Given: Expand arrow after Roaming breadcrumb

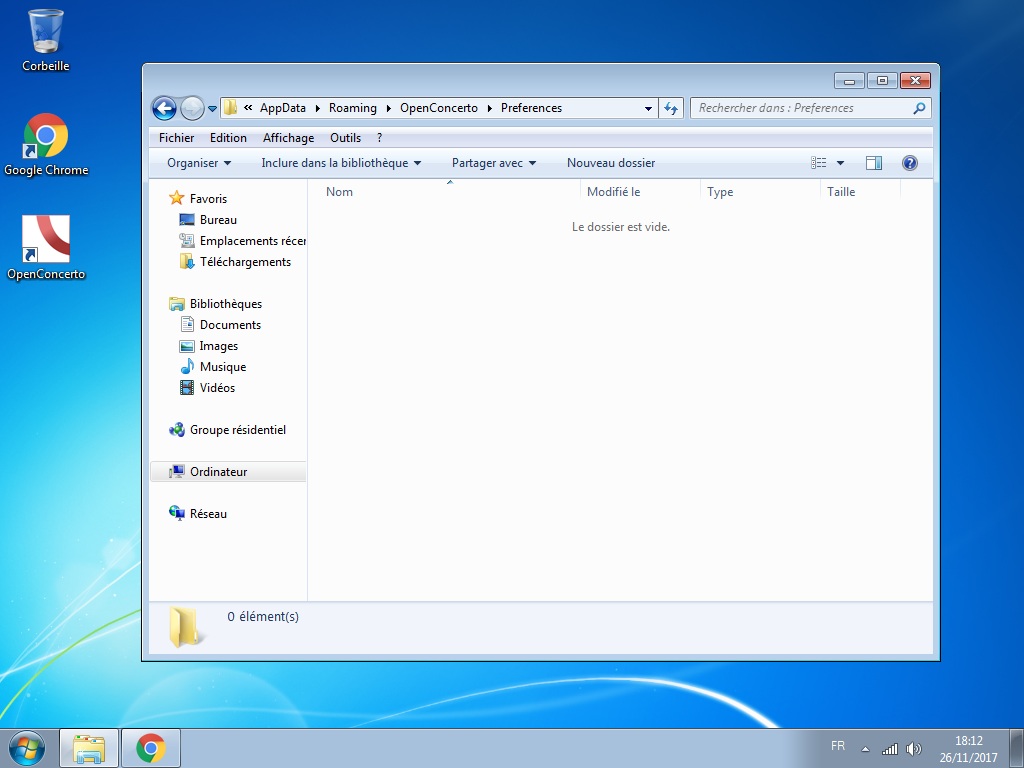Looking at the screenshot, I should coord(389,108).
